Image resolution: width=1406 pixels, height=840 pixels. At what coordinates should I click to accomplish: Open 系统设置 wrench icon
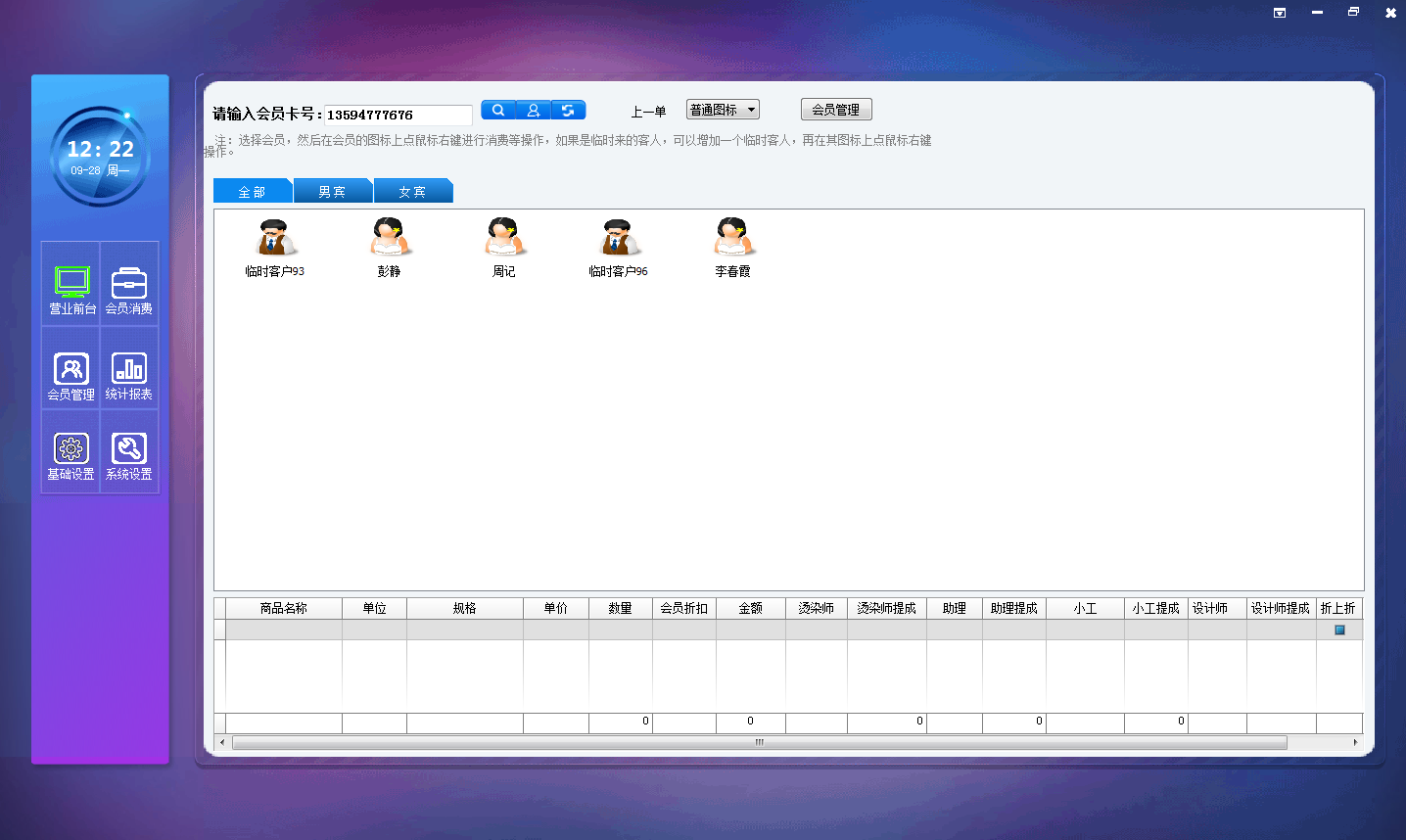click(x=129, y=456)
